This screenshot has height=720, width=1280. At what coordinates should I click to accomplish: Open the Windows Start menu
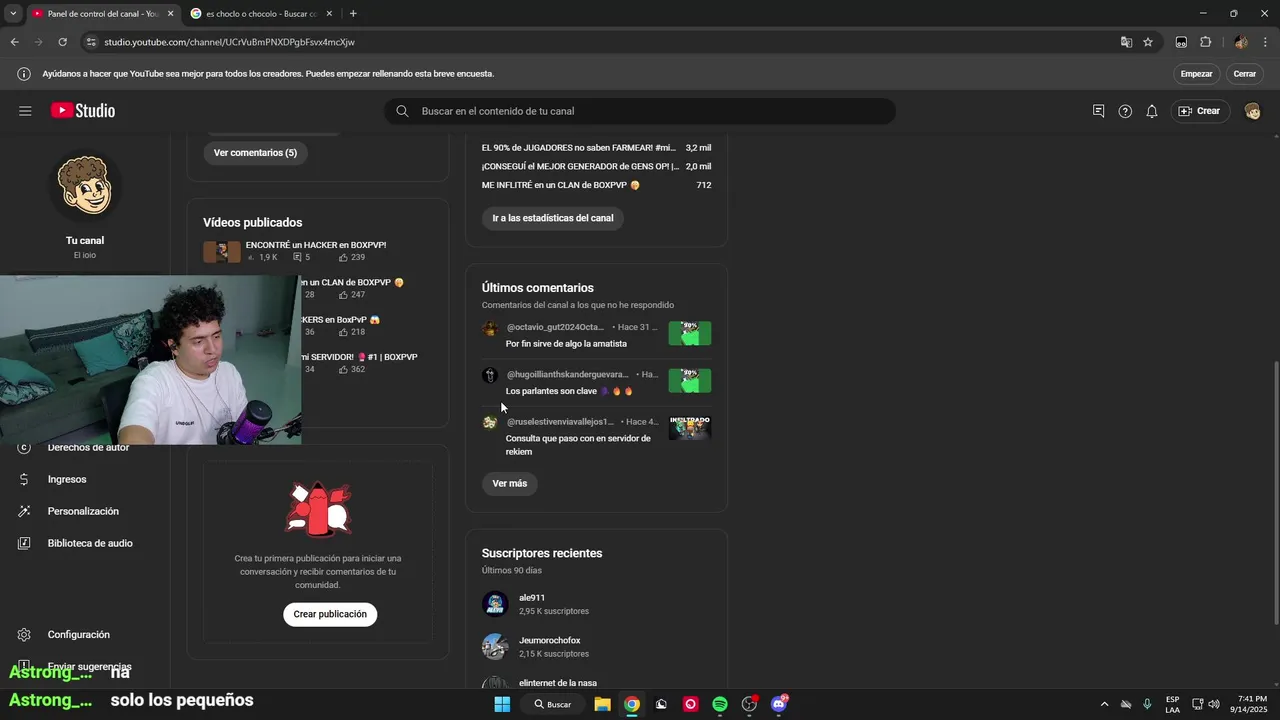pos(502,704)
